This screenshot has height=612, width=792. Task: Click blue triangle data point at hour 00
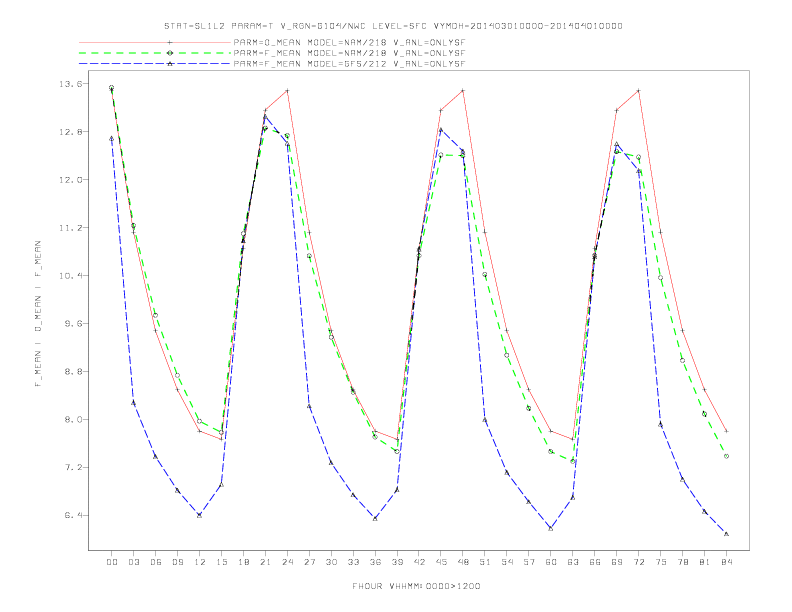112,138
